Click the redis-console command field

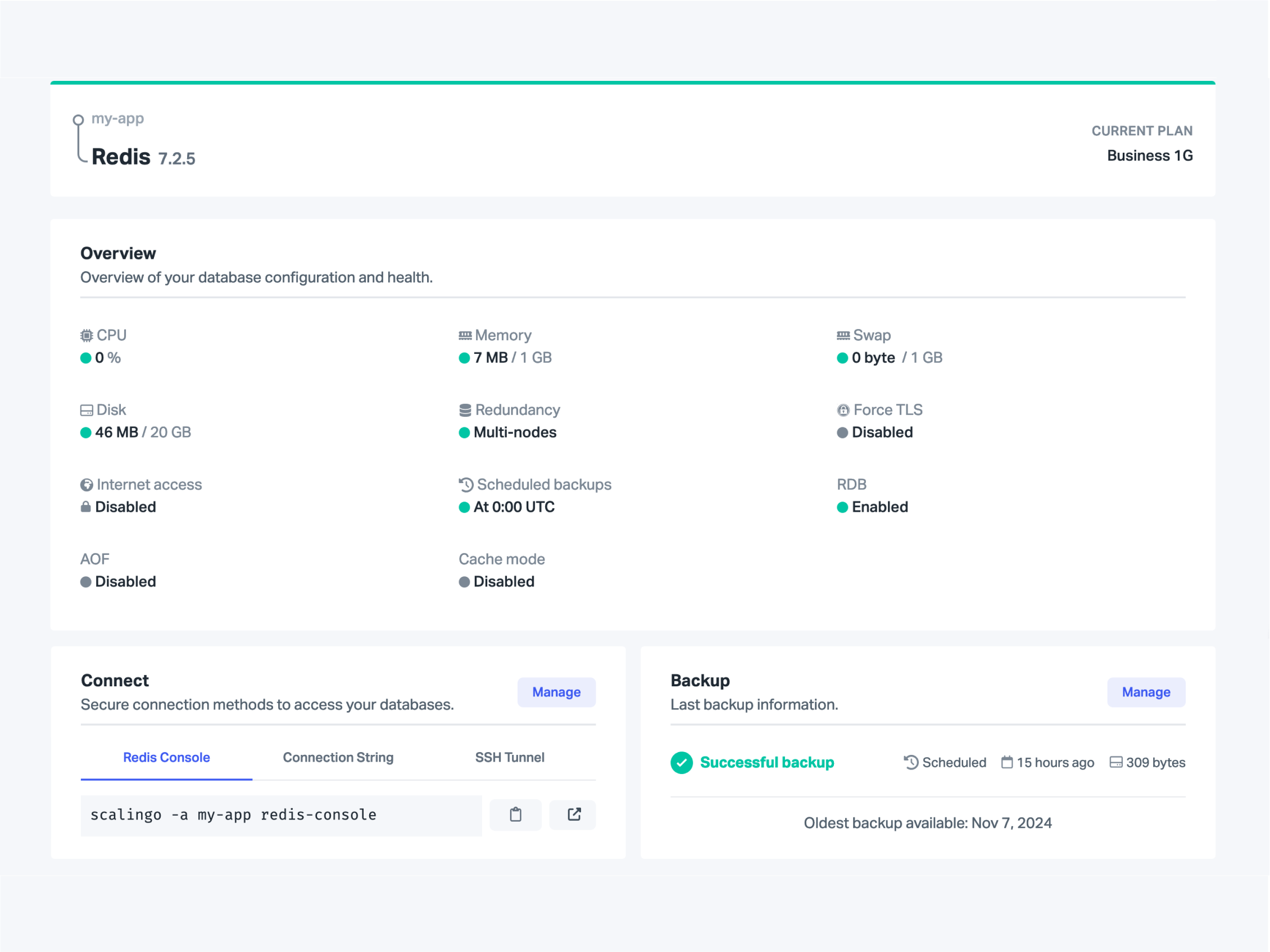(282, 815)
